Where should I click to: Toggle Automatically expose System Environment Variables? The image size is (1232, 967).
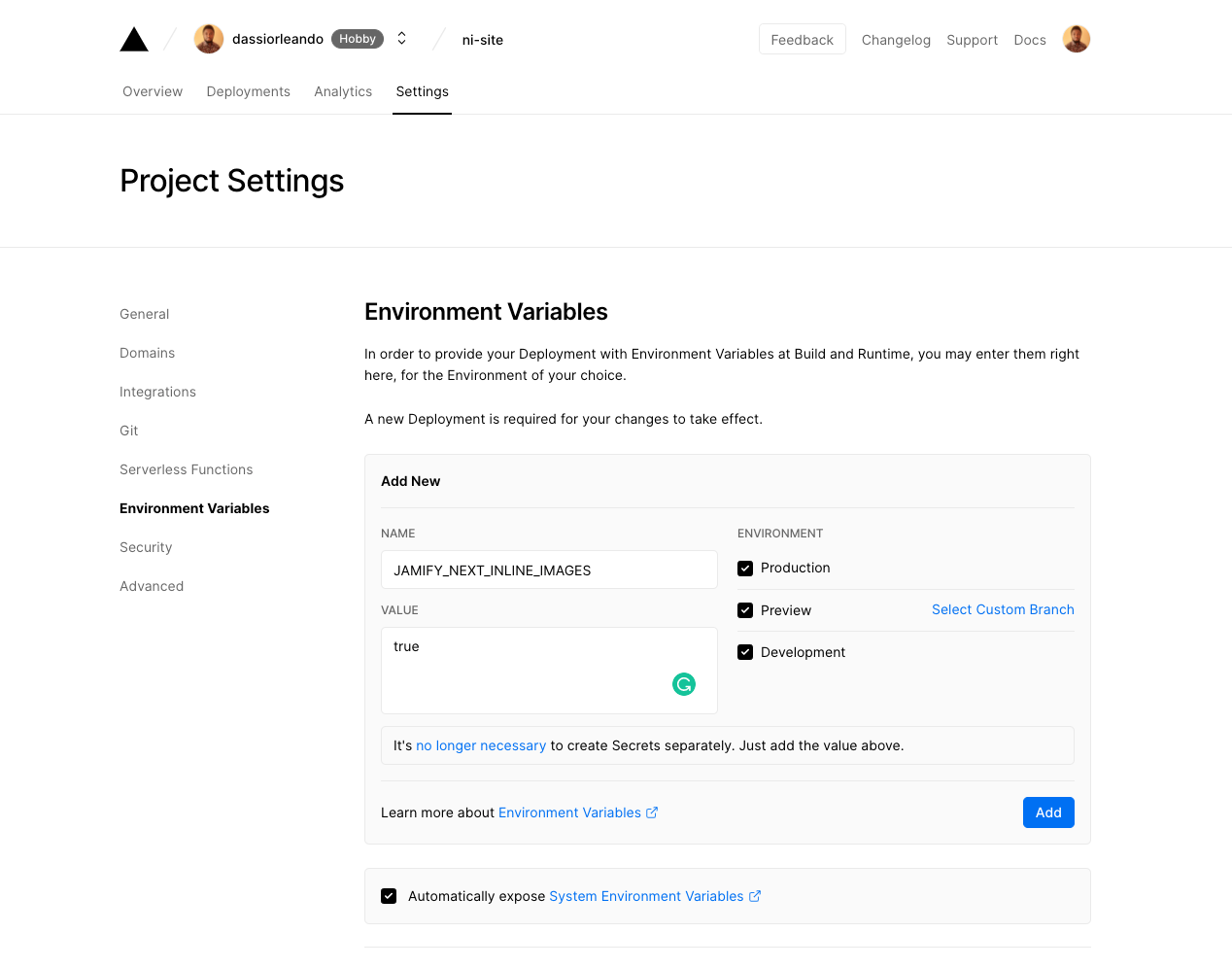point(389,896)
